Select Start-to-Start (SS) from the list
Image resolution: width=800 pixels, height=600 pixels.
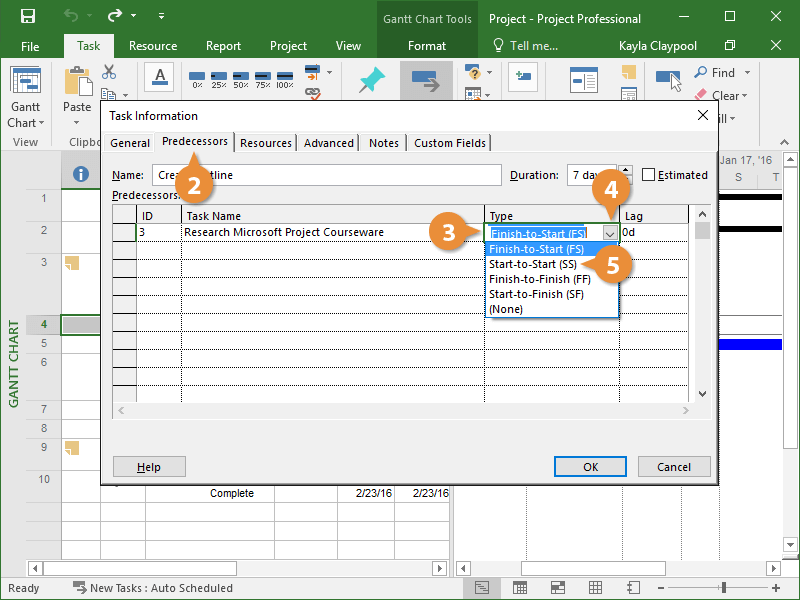(532, 264)
